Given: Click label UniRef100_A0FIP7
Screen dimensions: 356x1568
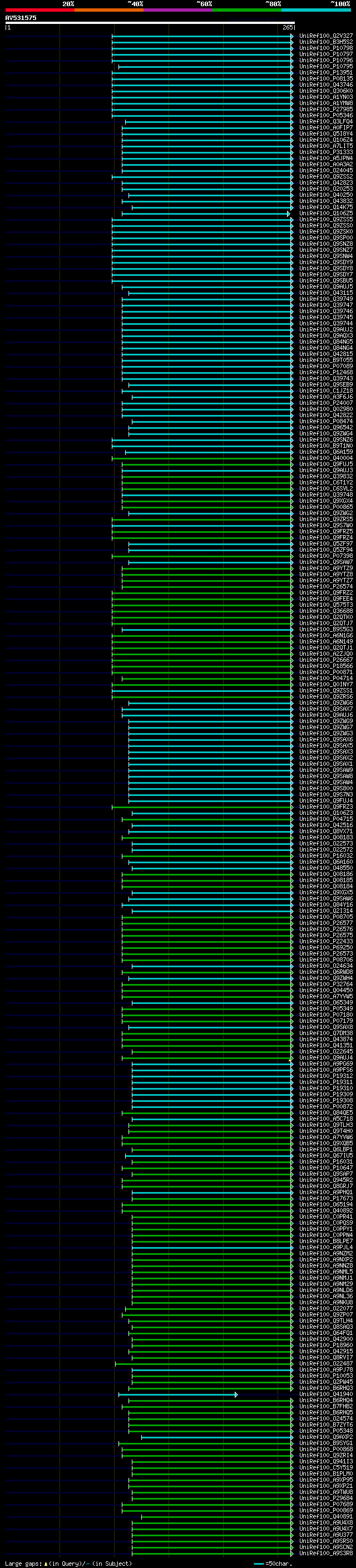Looking at the screenshot, I should tap(325, 128).
